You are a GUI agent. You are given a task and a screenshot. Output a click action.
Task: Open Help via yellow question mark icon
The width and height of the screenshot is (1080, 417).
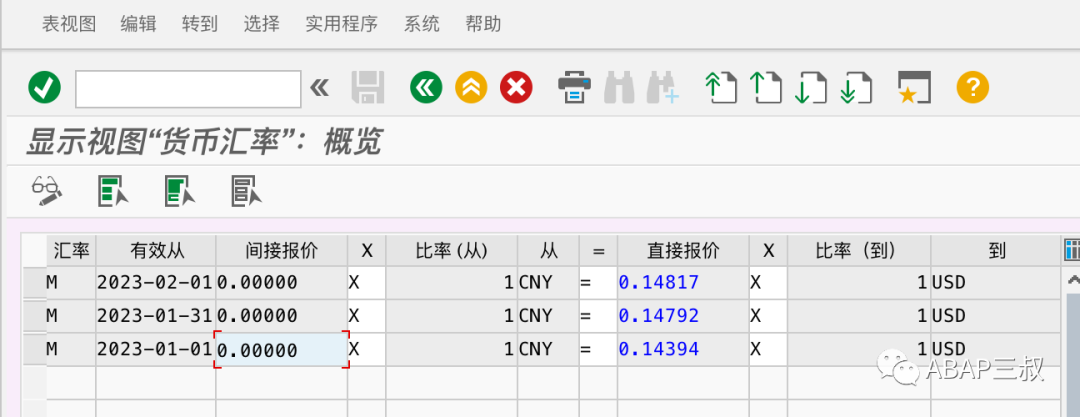973,88
